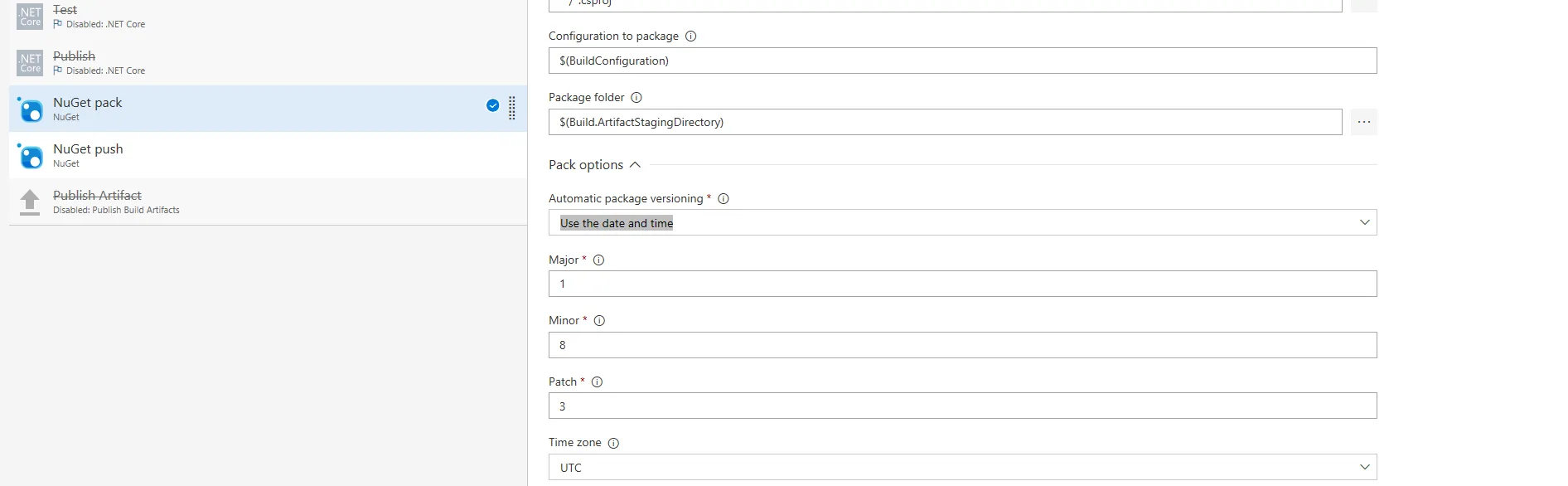Select the NuGet push task
The height and width of the screenshot is (486, 1568).
(249, 155)
